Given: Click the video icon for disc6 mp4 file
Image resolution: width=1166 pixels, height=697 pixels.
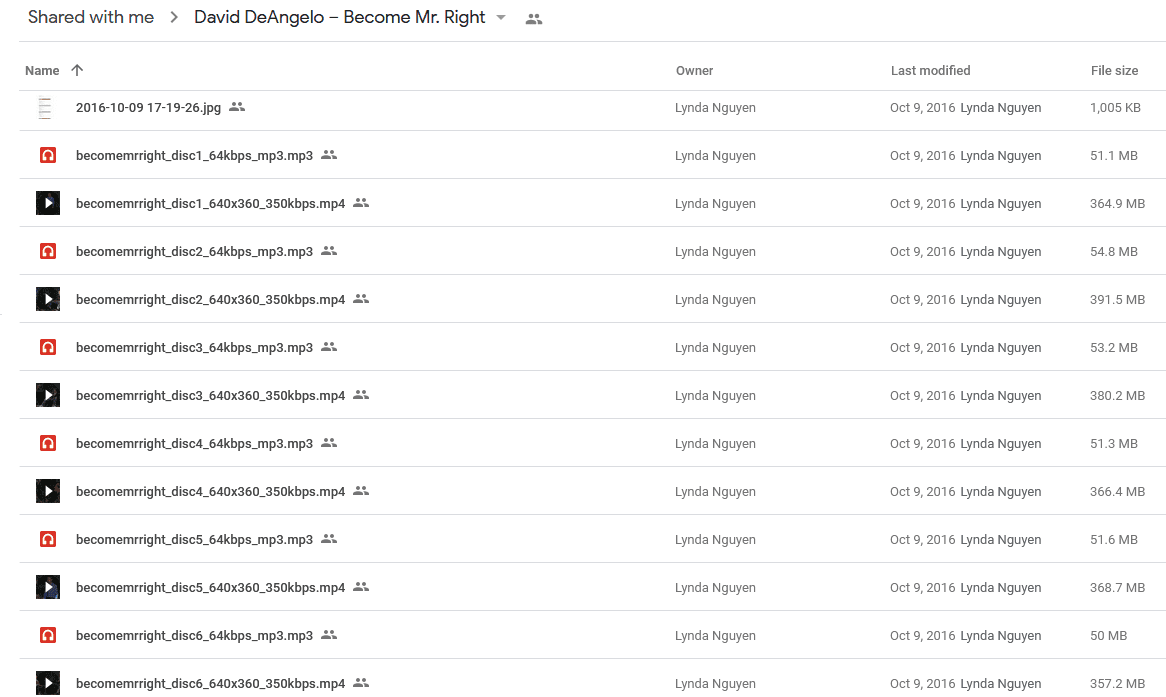Looking at the screenshot, I should coord(48,683).
